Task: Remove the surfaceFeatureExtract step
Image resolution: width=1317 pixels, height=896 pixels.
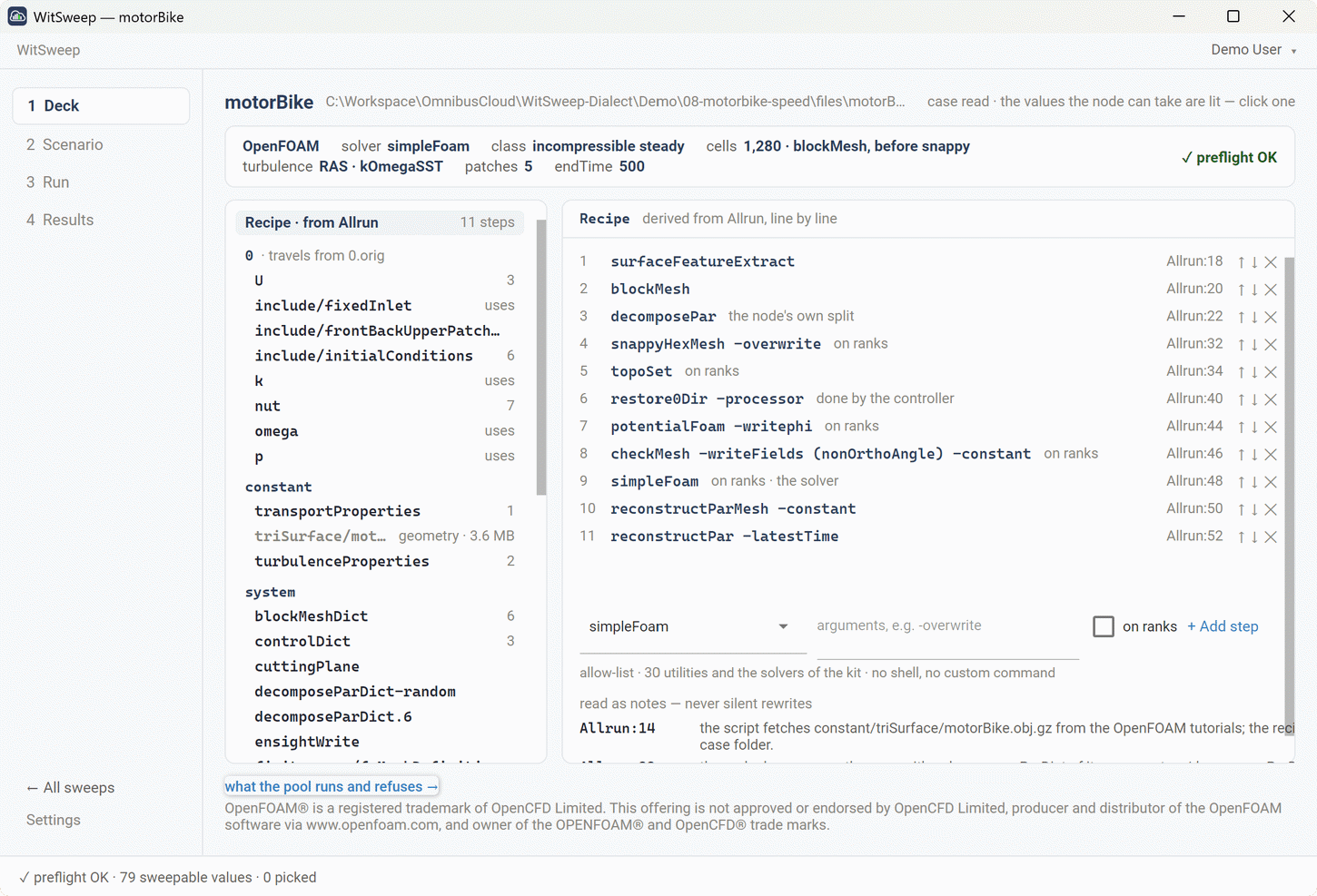Action: (x=1271, y=262)
